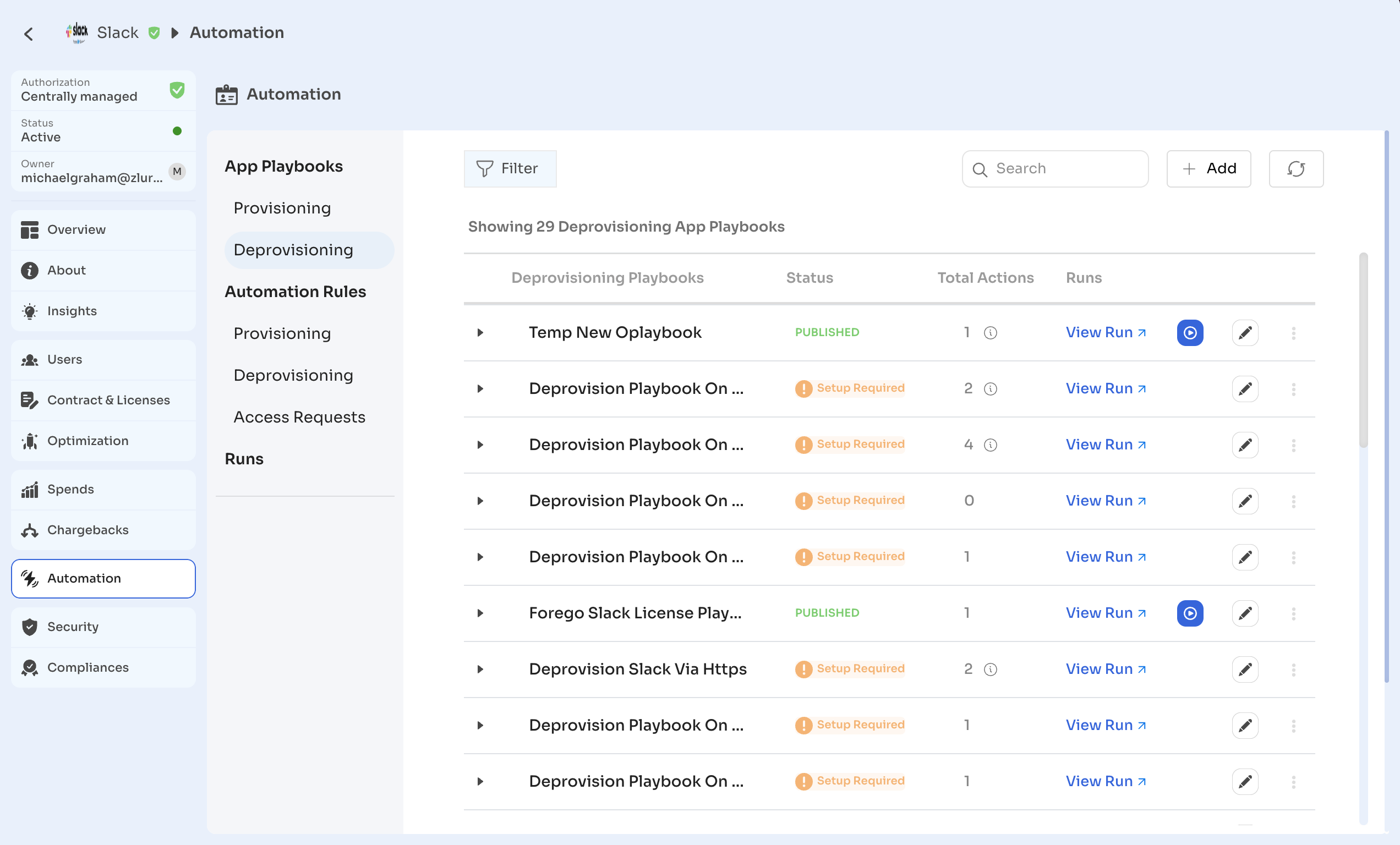Open more options for Temp New Oplaybook
Screen dimensions: 1400x845
click(1293, 333)
